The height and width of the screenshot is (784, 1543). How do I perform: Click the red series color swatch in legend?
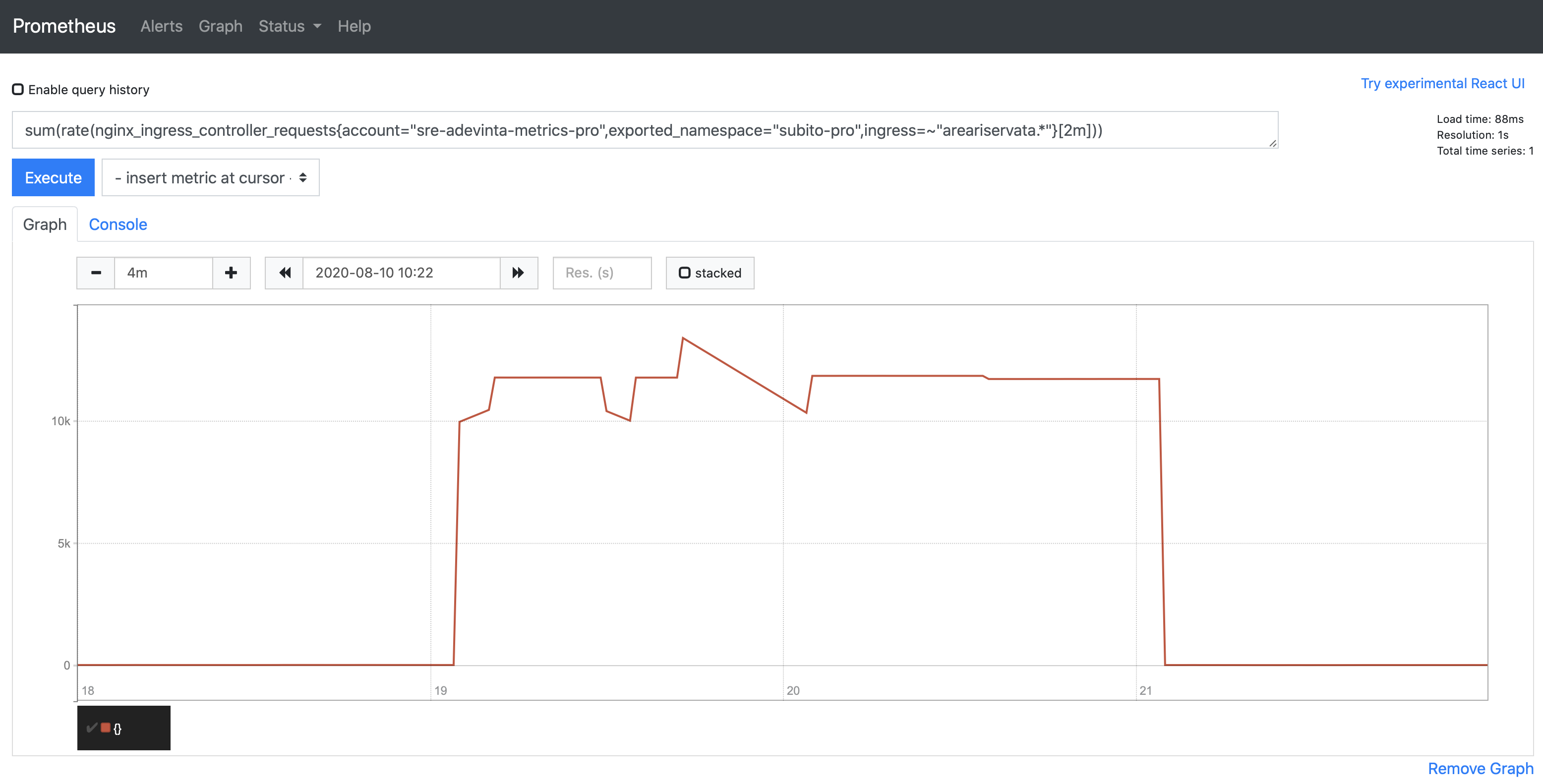click(106, 728)
